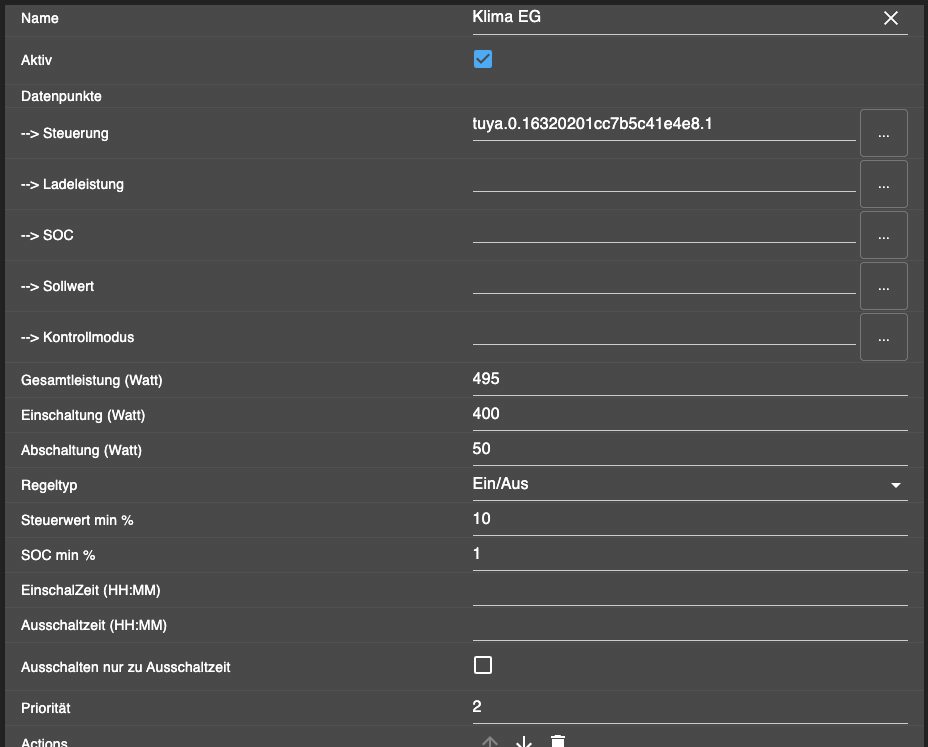The image size is (928, 747).
Task: Open datapoint browser for Kontrollmodus
Action: click(883, 337)
